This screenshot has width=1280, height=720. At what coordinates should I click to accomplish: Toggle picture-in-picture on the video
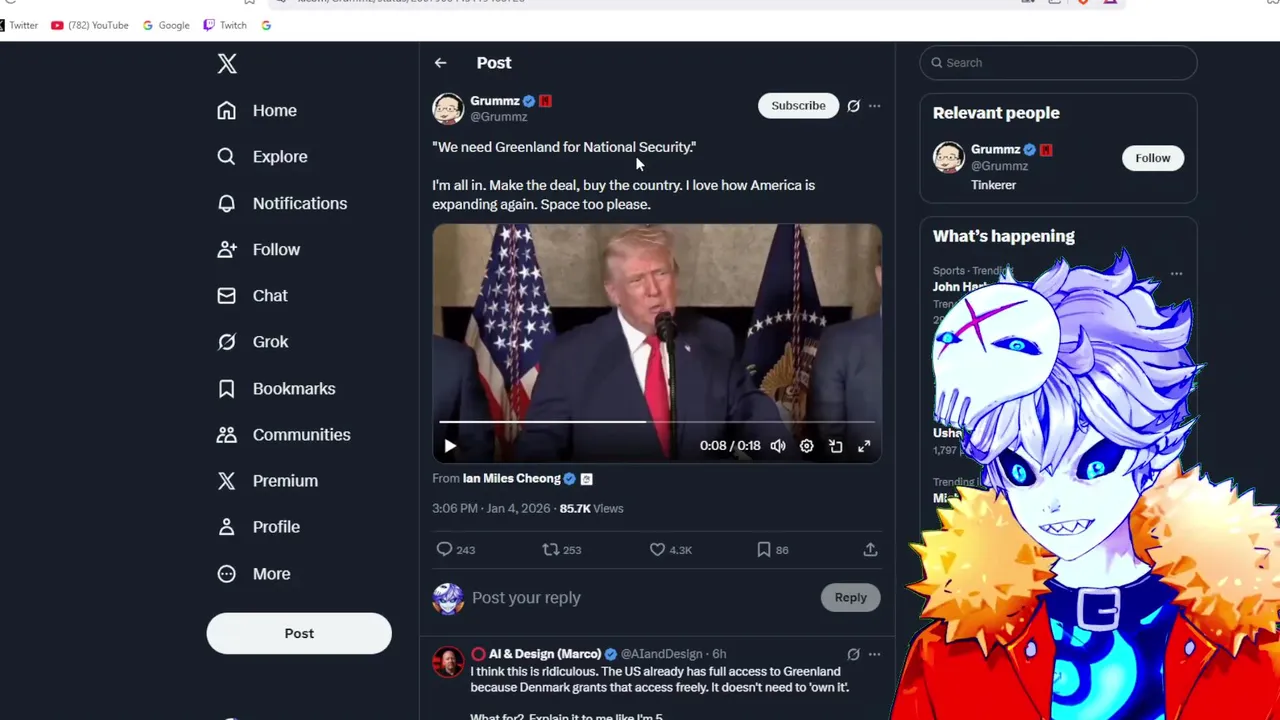click(835, 446)
